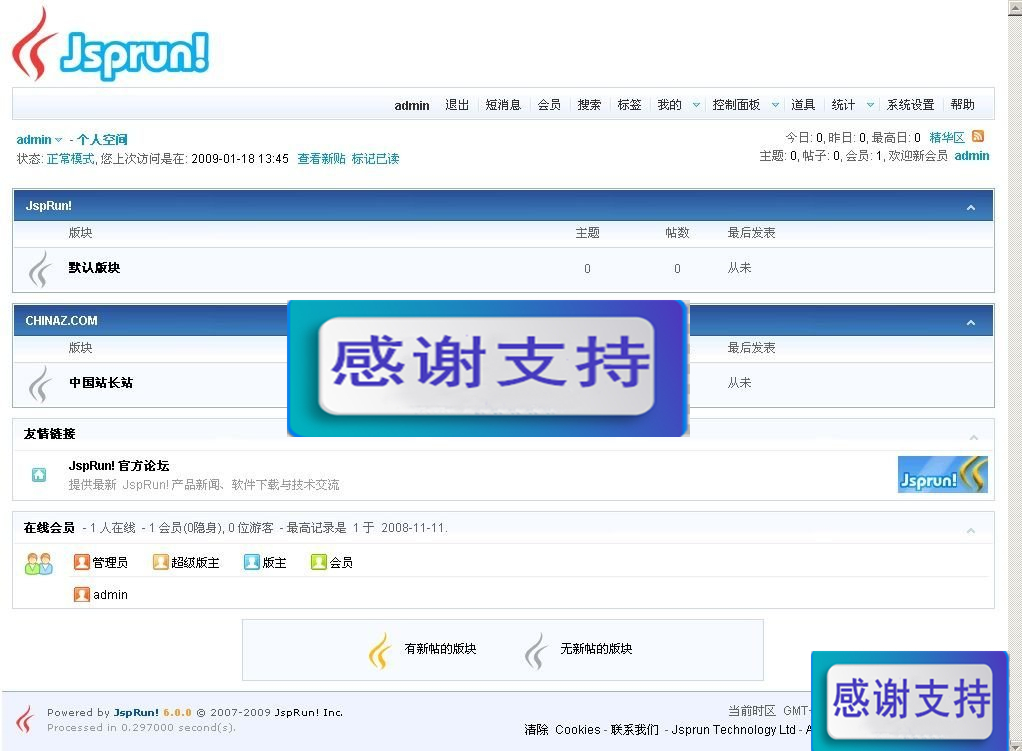Open the 中国站长站 forum
The height and width of the screenshot is (751, 1022).
coord(101,383)
